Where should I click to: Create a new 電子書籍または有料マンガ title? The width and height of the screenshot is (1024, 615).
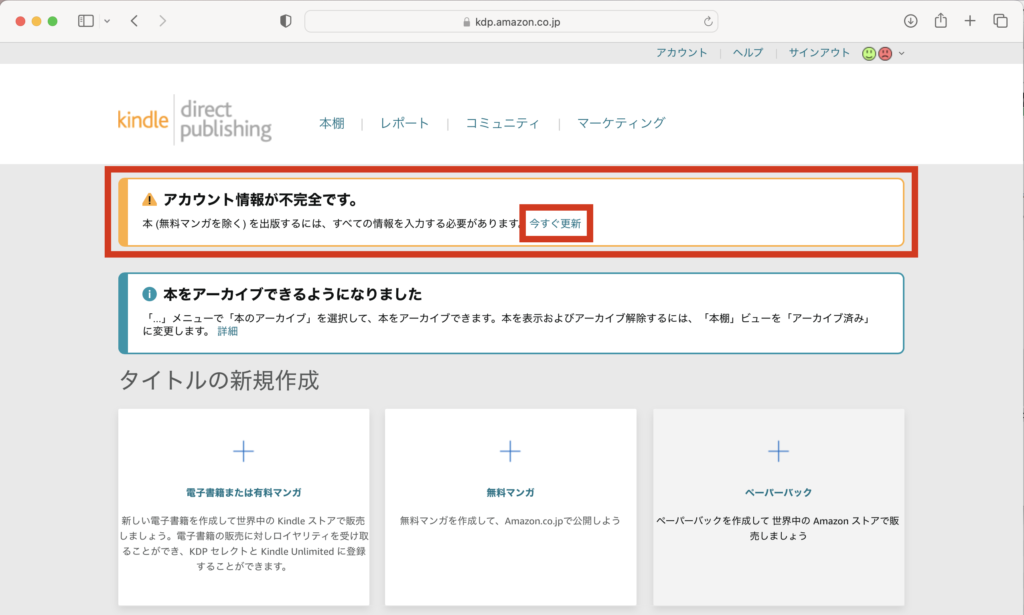pos(243,452)
